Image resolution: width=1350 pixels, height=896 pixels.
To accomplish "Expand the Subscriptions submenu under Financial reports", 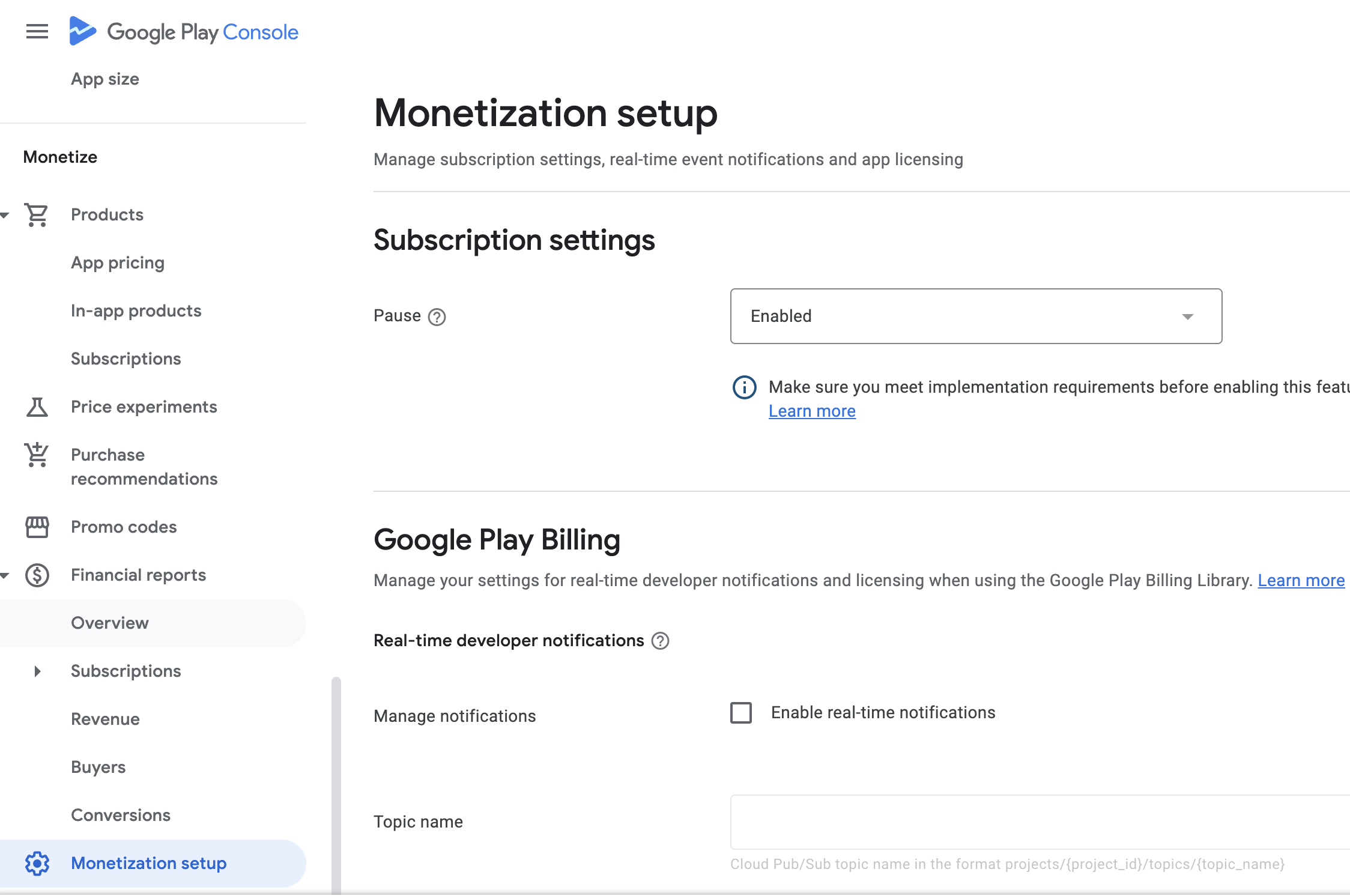I will point(37,671).
